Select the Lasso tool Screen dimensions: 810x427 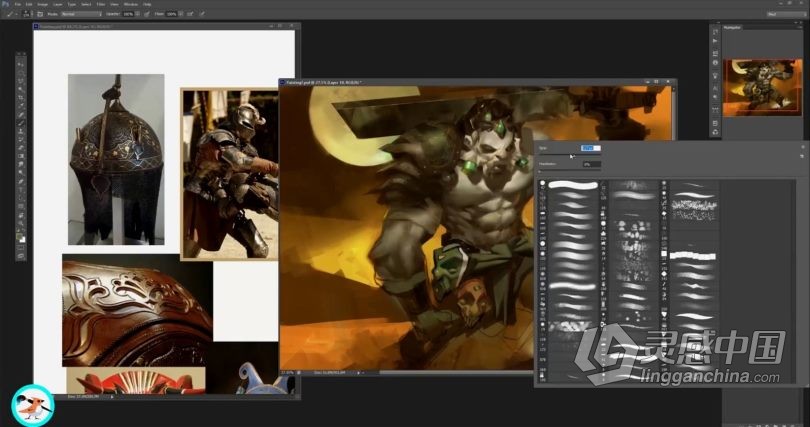[x=21, y=81]
